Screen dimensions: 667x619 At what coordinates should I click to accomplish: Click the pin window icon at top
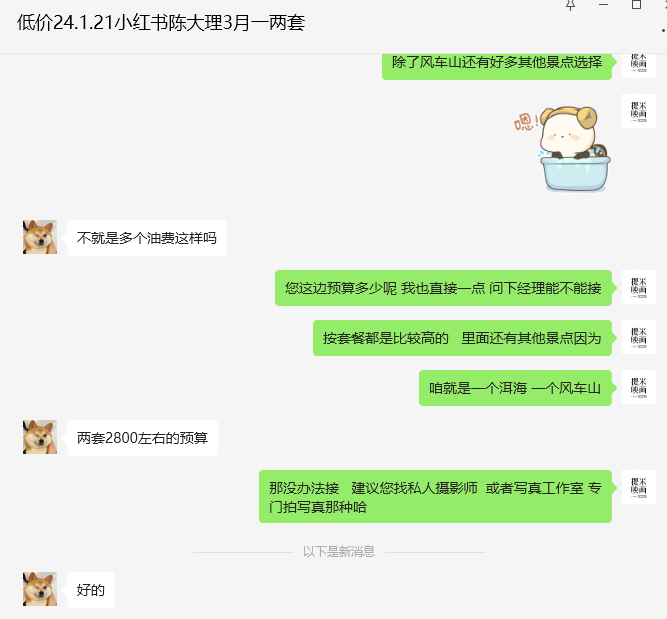tap(570, 5)
